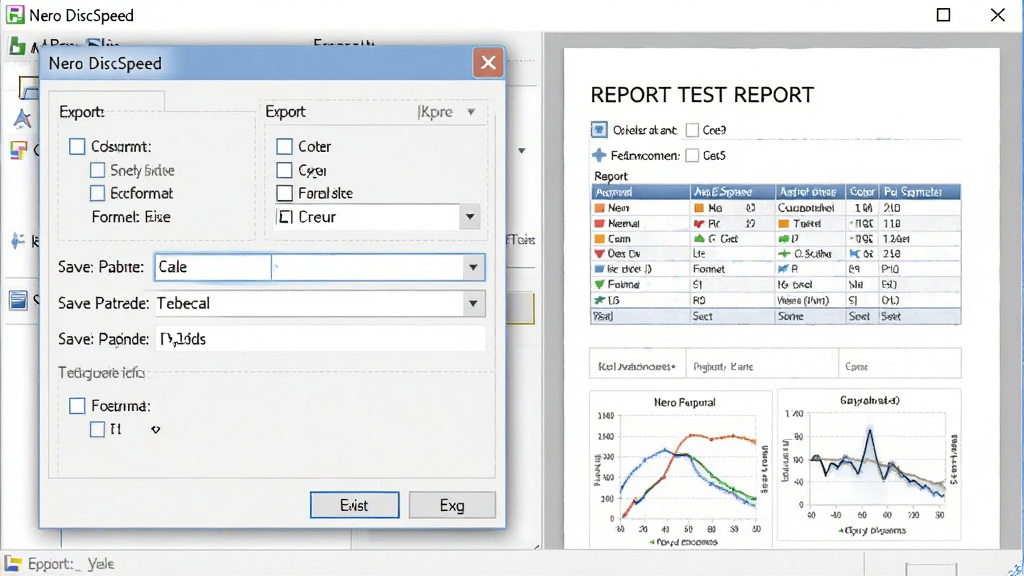
Task: Click dropdown arrow in main window behind dialog
Action: (521, 151)
